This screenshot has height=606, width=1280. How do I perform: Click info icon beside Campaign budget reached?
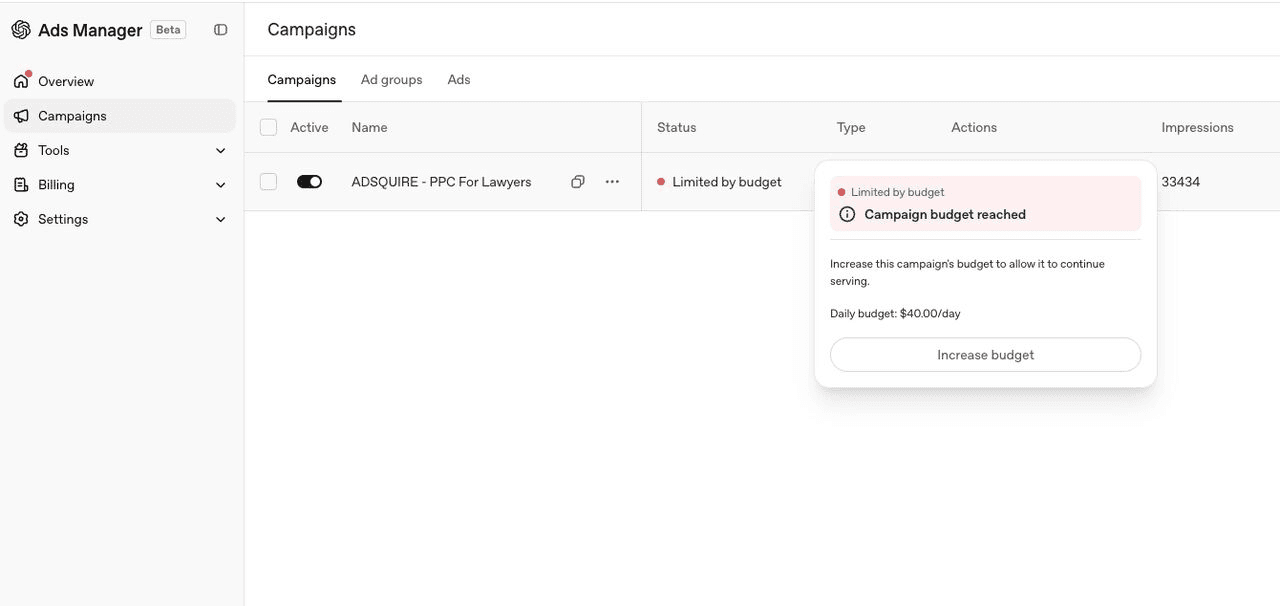tap(847, 214)
